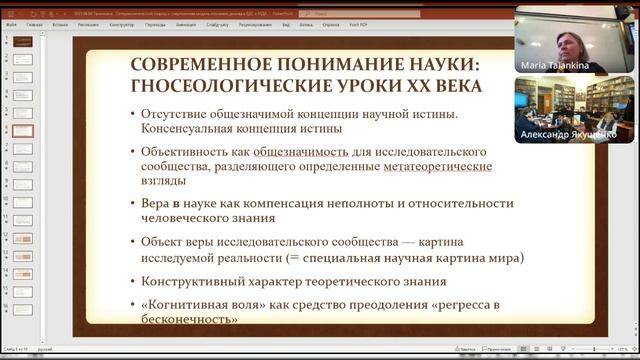Click the Заметки notes button in status bar
640x360 pixels.
(465, 349)
